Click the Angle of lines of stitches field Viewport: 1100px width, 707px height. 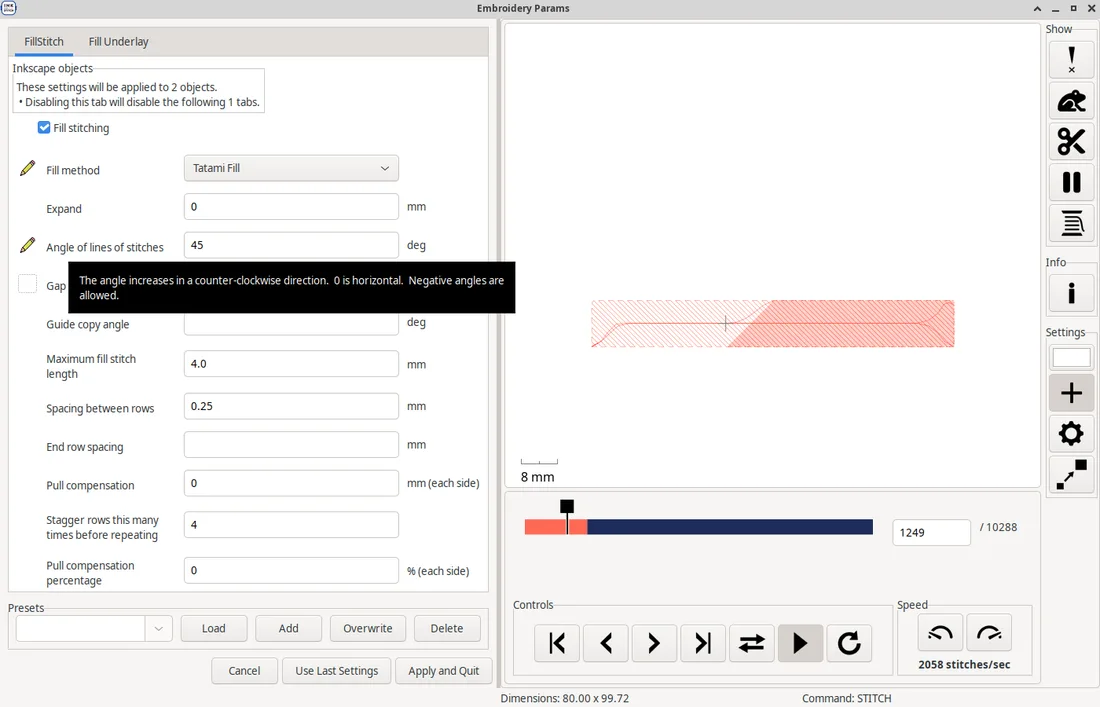tap(291, 245)
